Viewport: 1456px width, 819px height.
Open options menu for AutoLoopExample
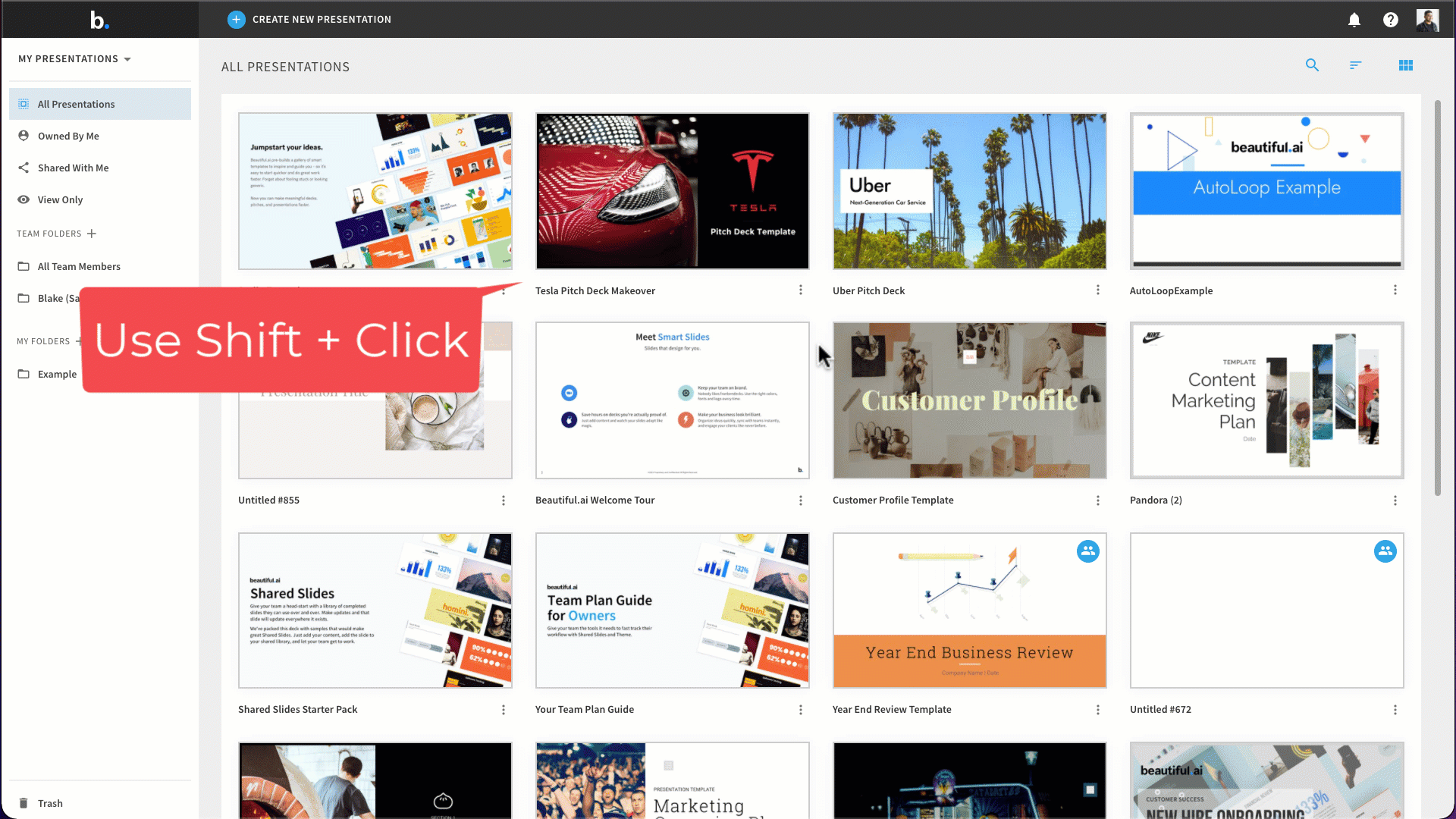click(x=1395, y=290)
